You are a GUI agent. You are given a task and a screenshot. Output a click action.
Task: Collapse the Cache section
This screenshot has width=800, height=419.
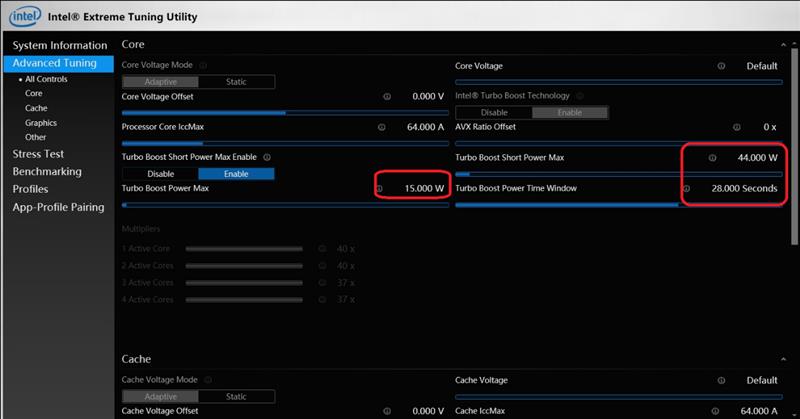[x=783, y=359]
